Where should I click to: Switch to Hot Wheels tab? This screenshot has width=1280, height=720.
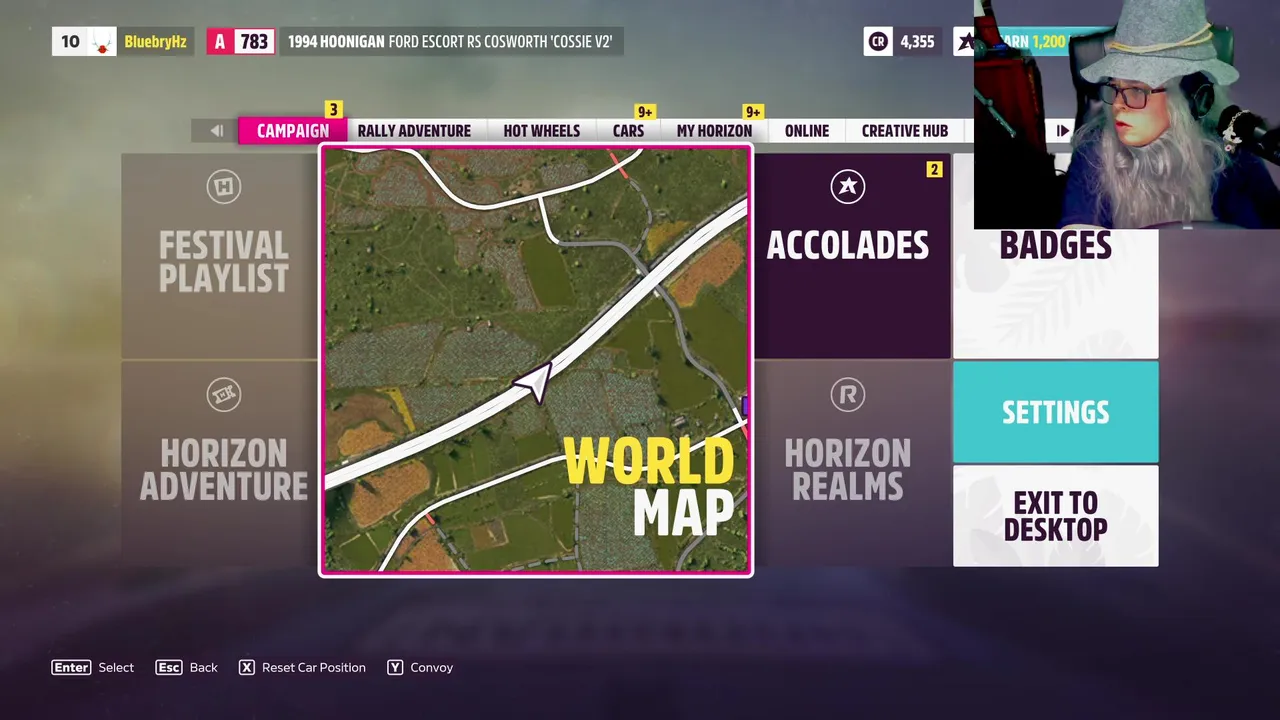(541, 131)
